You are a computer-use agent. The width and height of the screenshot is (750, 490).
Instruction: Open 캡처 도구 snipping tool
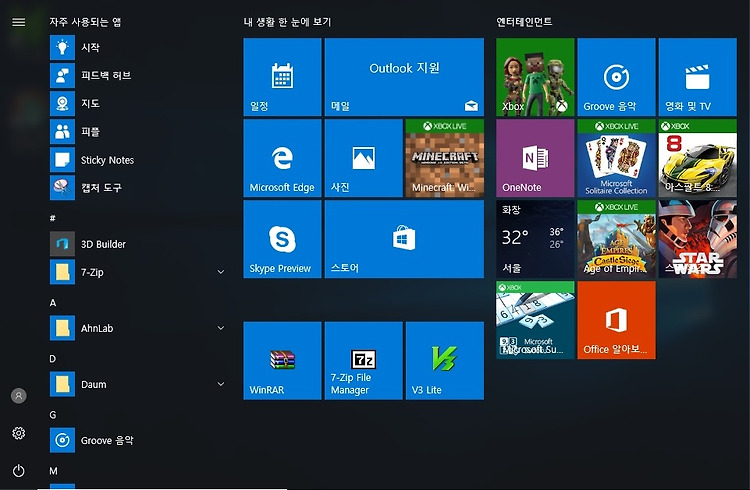(139, 188)
